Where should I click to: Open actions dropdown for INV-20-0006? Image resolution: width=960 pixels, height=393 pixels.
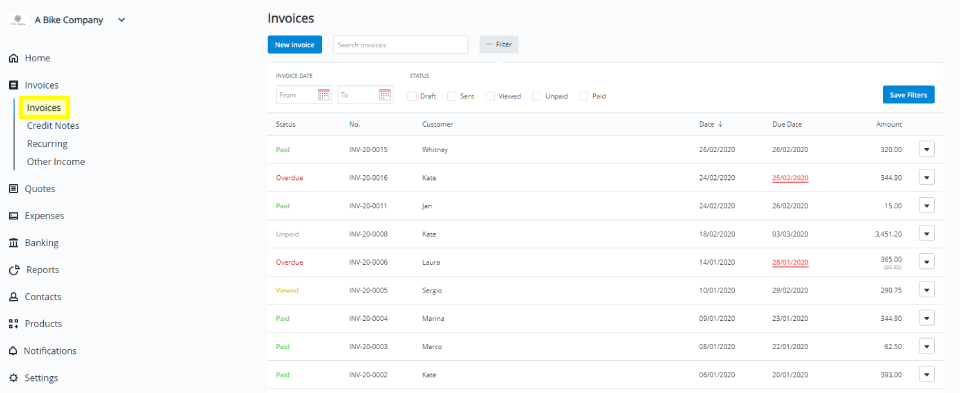tap(926, 262)
